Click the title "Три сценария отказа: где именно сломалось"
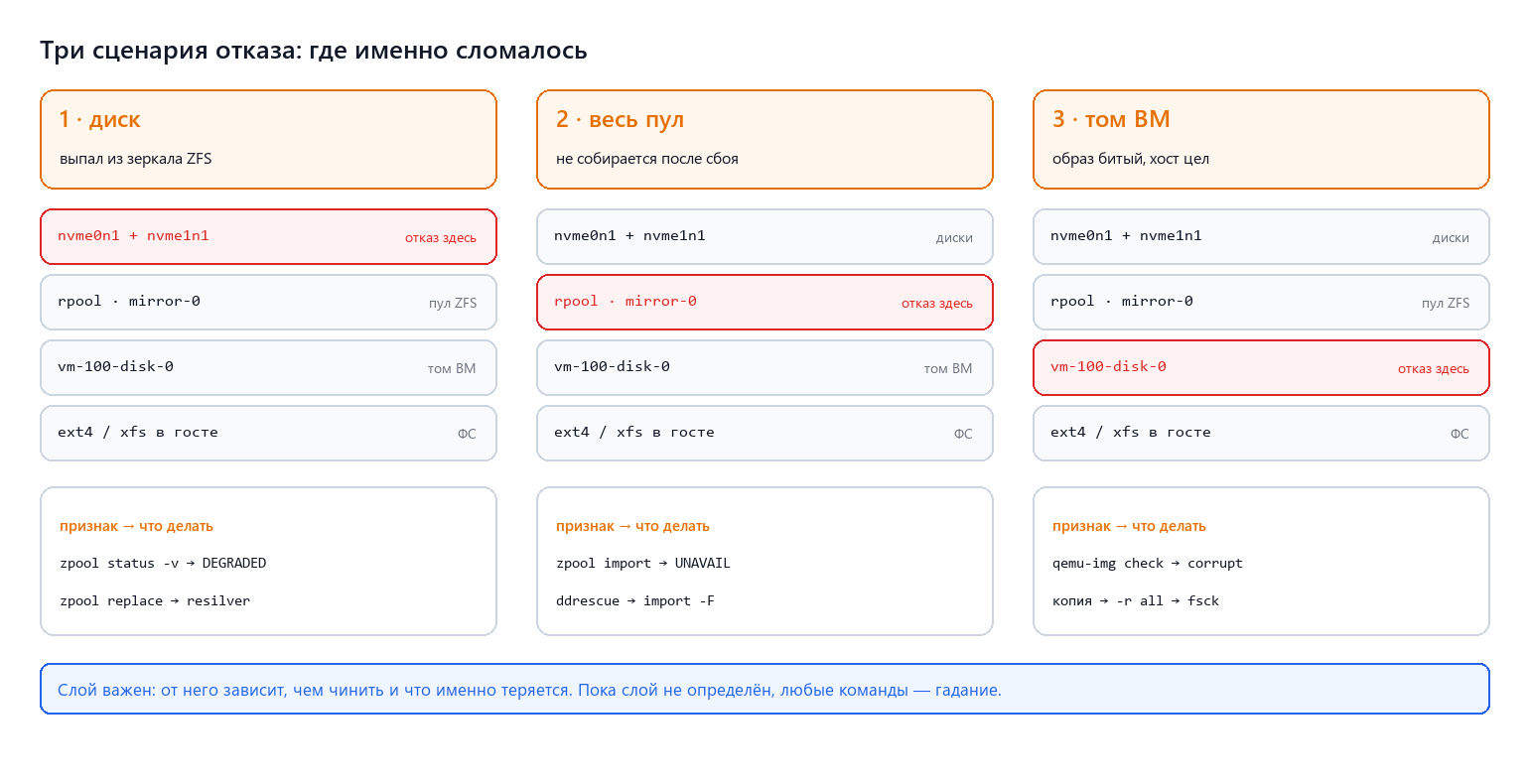This screenshot has width=1529, height=784. point(314,51)
